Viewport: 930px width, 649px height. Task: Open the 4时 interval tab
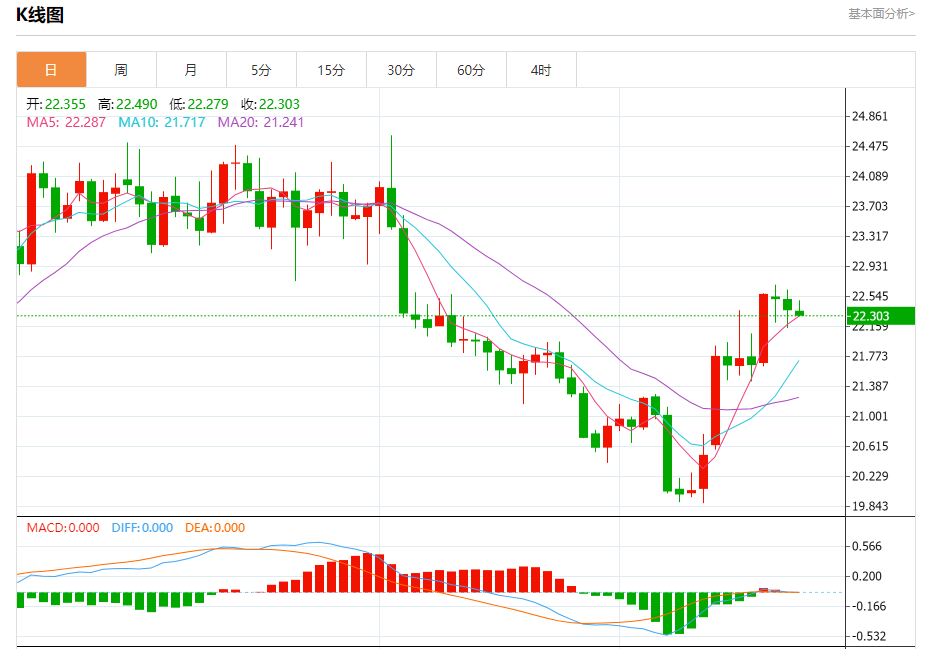(541, 70)
